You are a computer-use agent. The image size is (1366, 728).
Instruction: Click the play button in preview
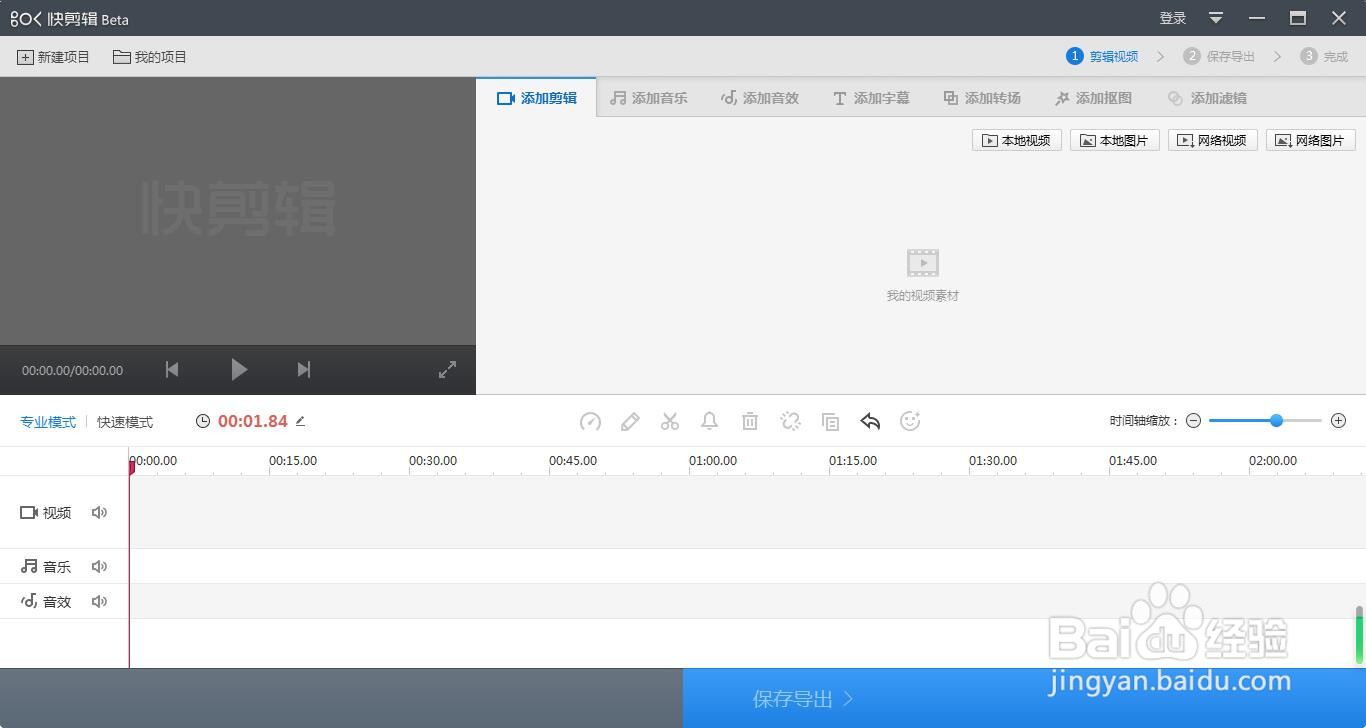click(238, 370)
